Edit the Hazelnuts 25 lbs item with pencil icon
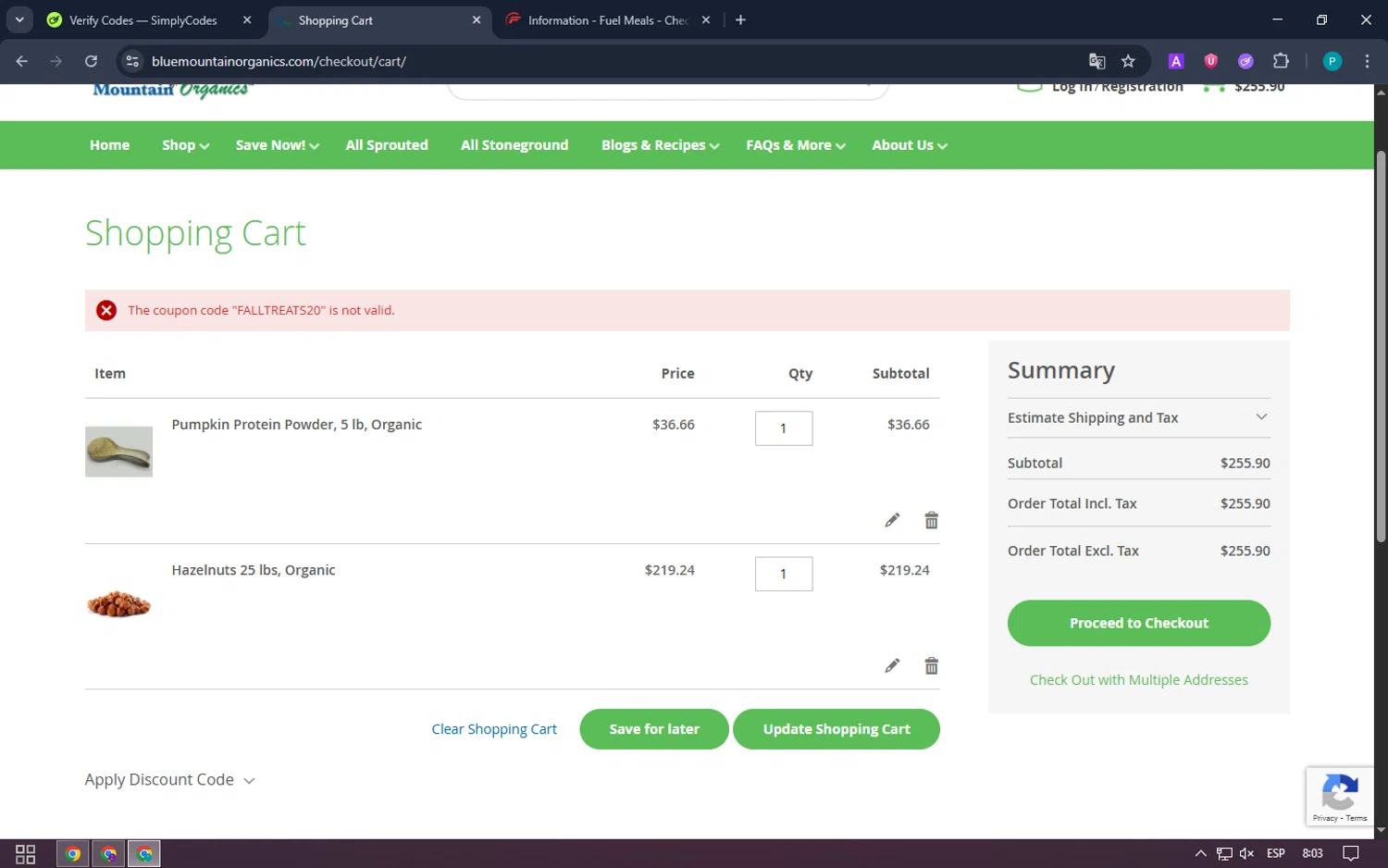Viewport: 1388px width, 868px height. coord(892,665)
